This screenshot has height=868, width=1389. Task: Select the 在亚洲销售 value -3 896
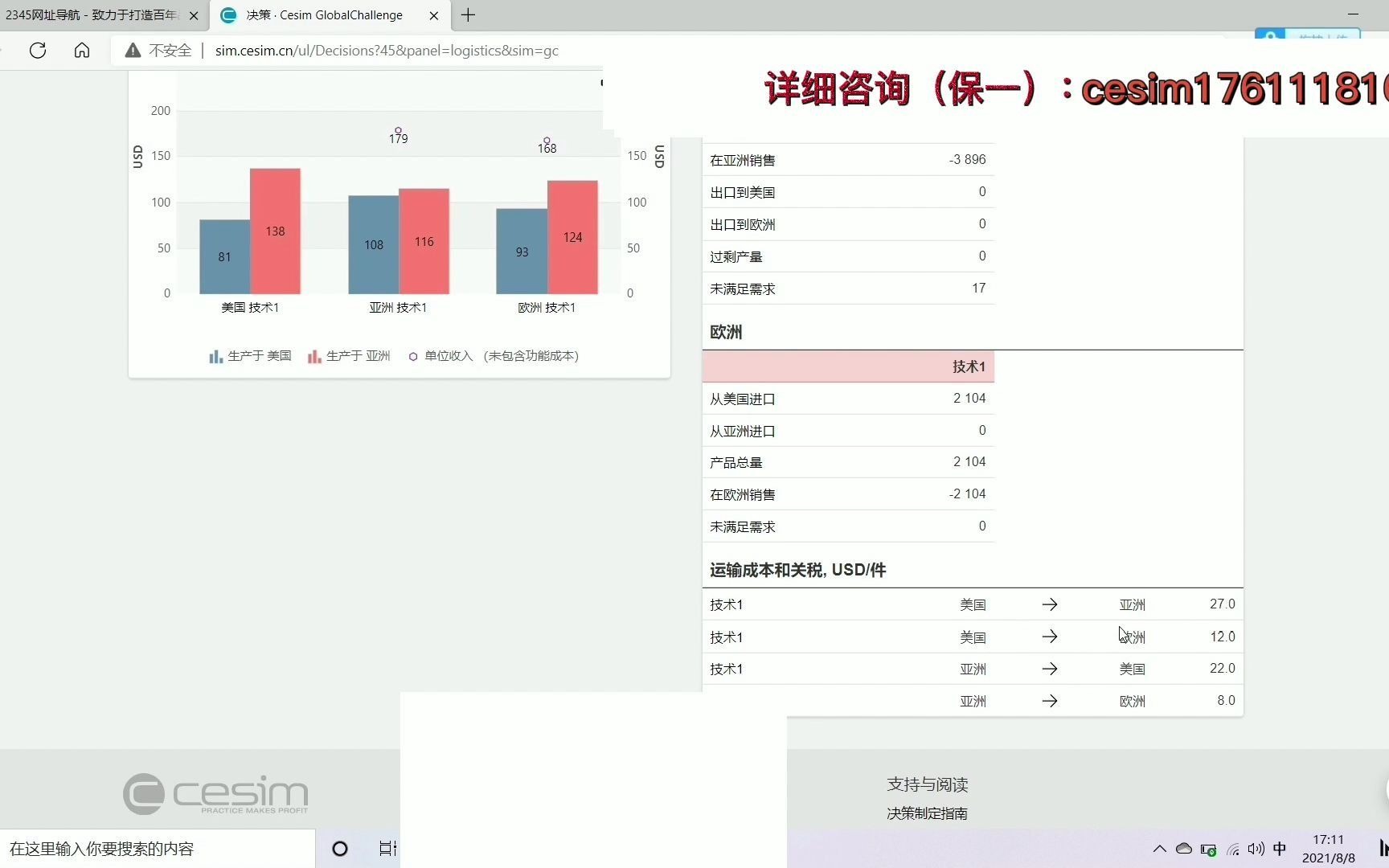pos(967,159)
